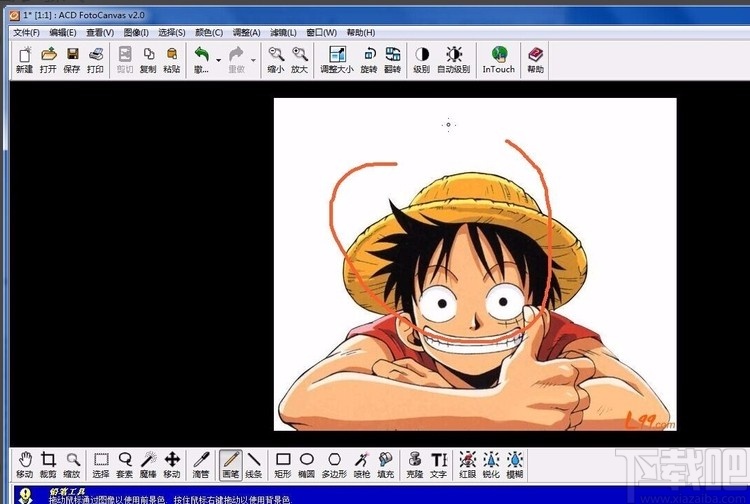The image size is (750, 504).
Task: Select the 线条 (Line) tool
Action: (254, 465)
